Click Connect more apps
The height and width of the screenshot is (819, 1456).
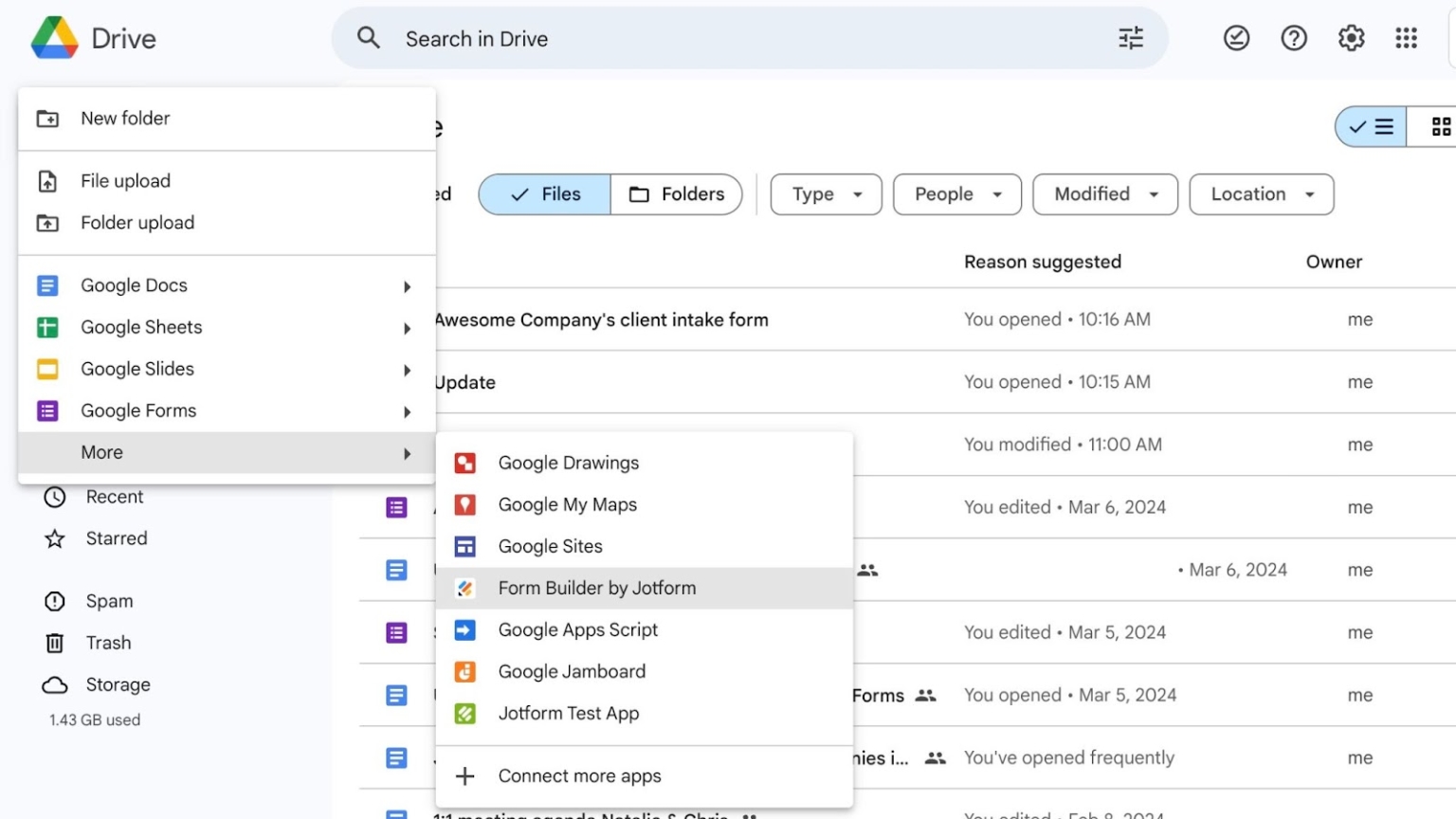[x=579, y=775]
